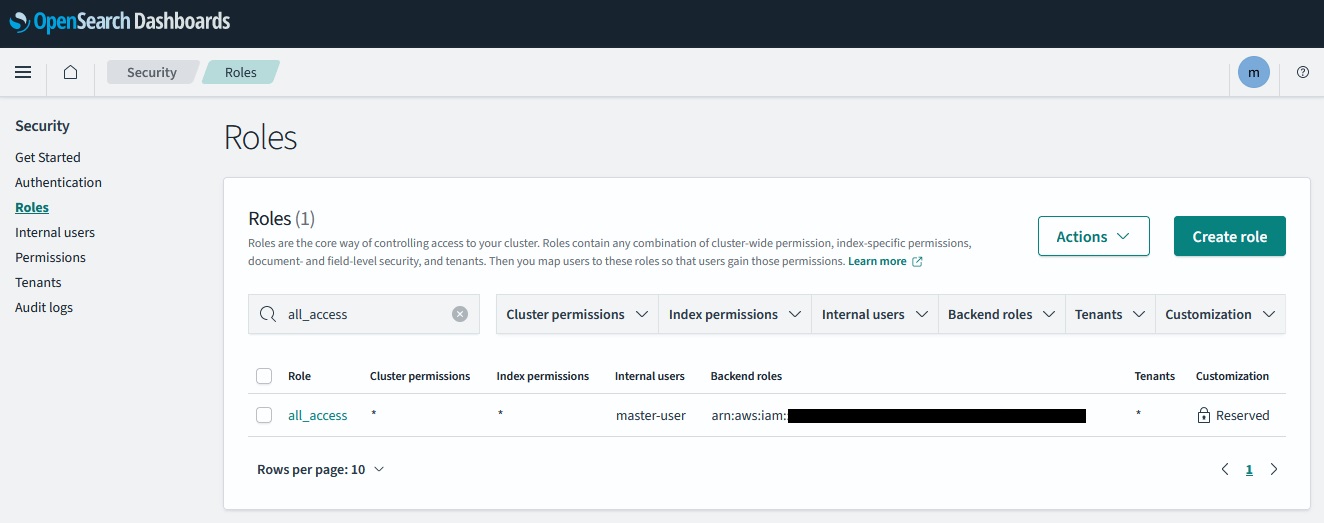Open Tenants in the sidebar
Screen dimensions: 1324x523
(38, 282)
